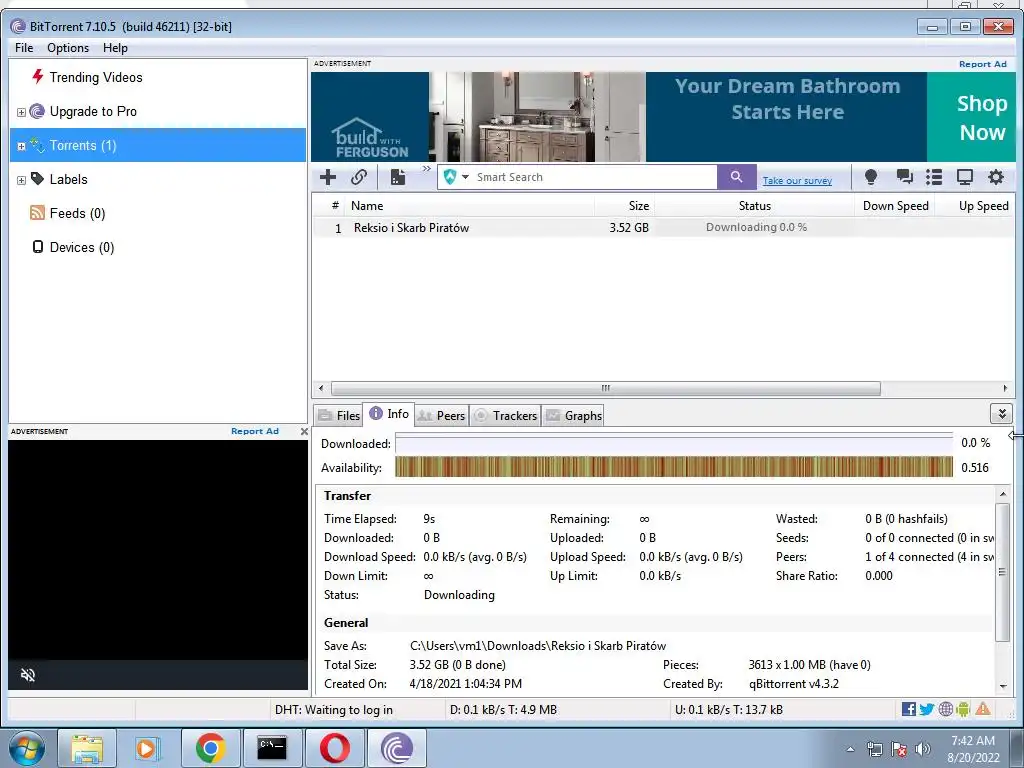Click the right arrow of horizontal scrollbar
The height and width of the screenshot is (768, 1024).
[x=1005, y=389]
